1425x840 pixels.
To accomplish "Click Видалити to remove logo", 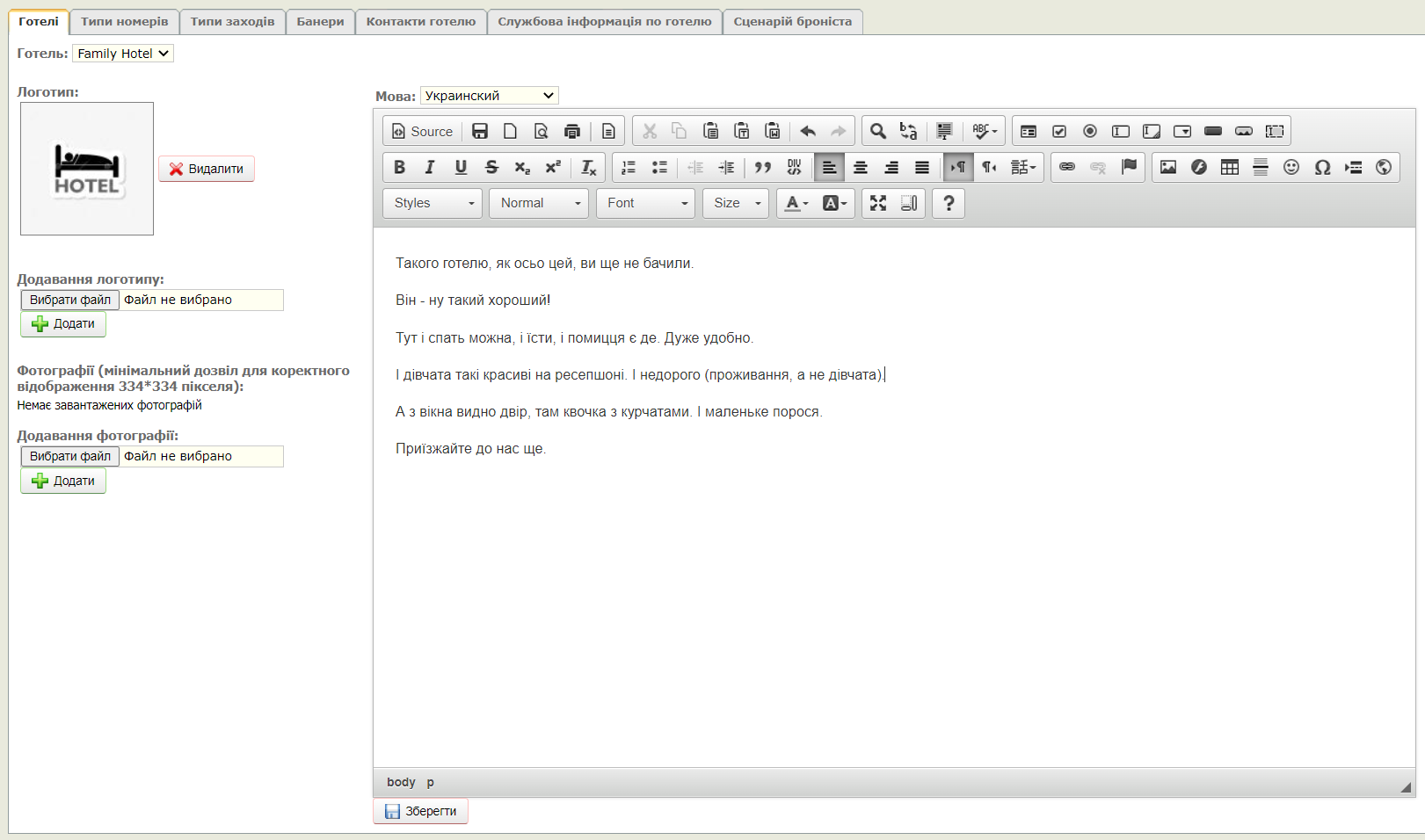I will 207,169.
